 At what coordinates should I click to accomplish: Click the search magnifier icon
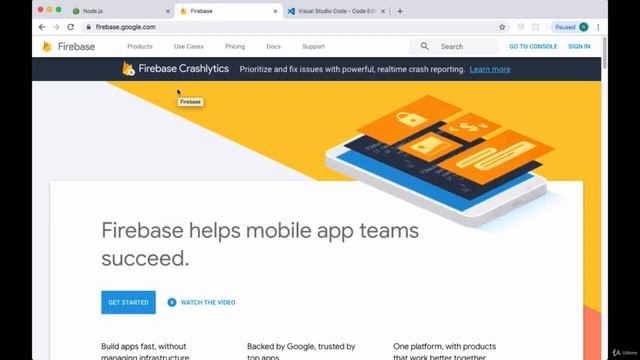(424, 46)
